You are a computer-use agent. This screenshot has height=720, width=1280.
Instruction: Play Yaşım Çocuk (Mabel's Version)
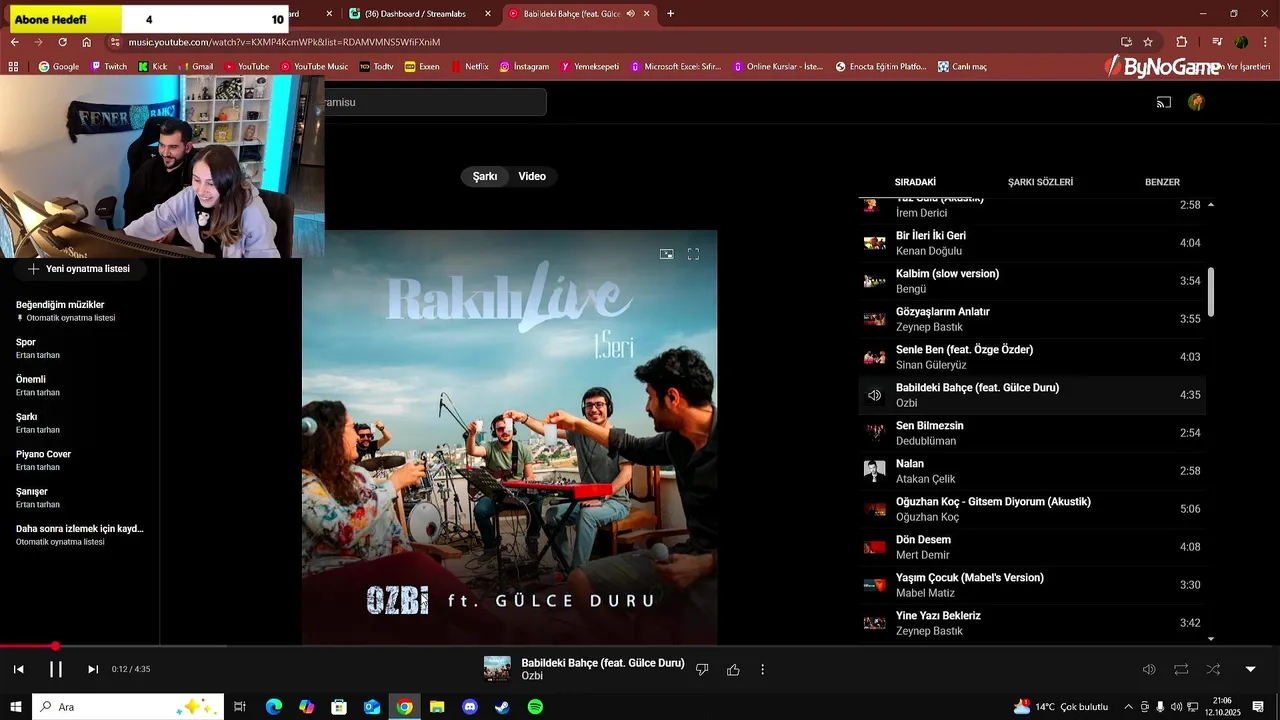pyautogui.click(x=1032, y=585)
